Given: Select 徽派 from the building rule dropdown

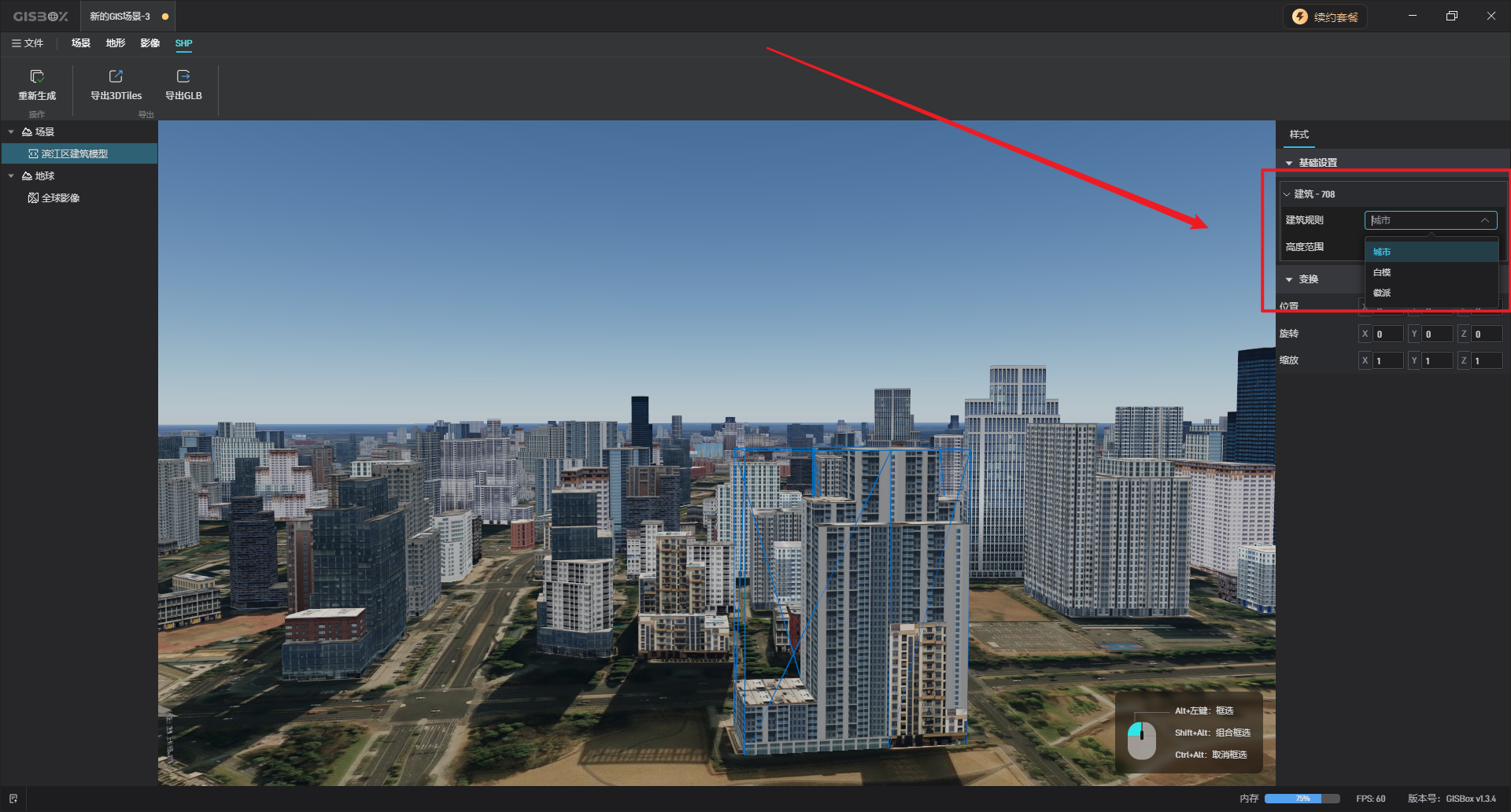Looking at the screenshot, I should point(1382,292).
